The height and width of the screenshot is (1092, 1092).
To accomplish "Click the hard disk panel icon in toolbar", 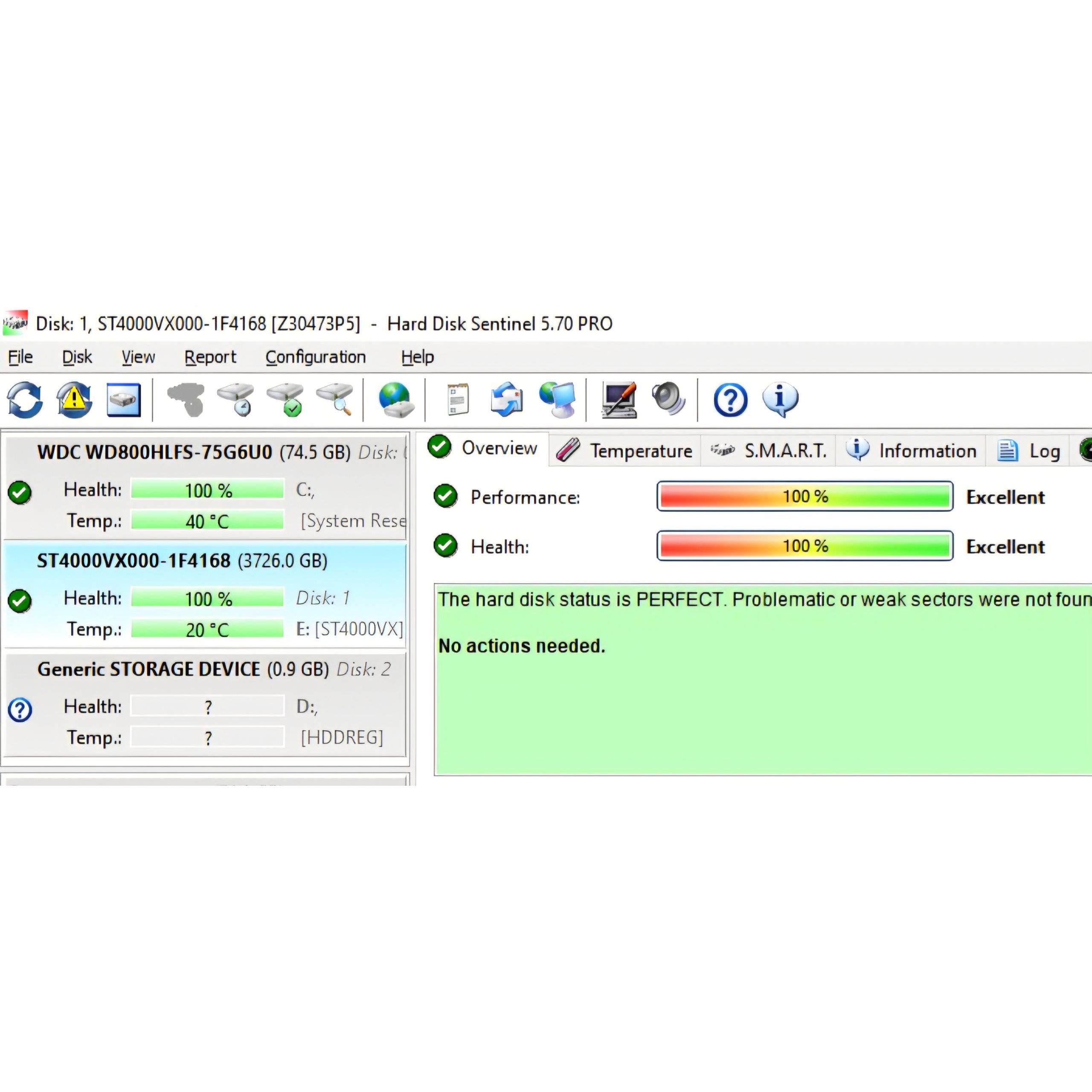I will 123,400.
